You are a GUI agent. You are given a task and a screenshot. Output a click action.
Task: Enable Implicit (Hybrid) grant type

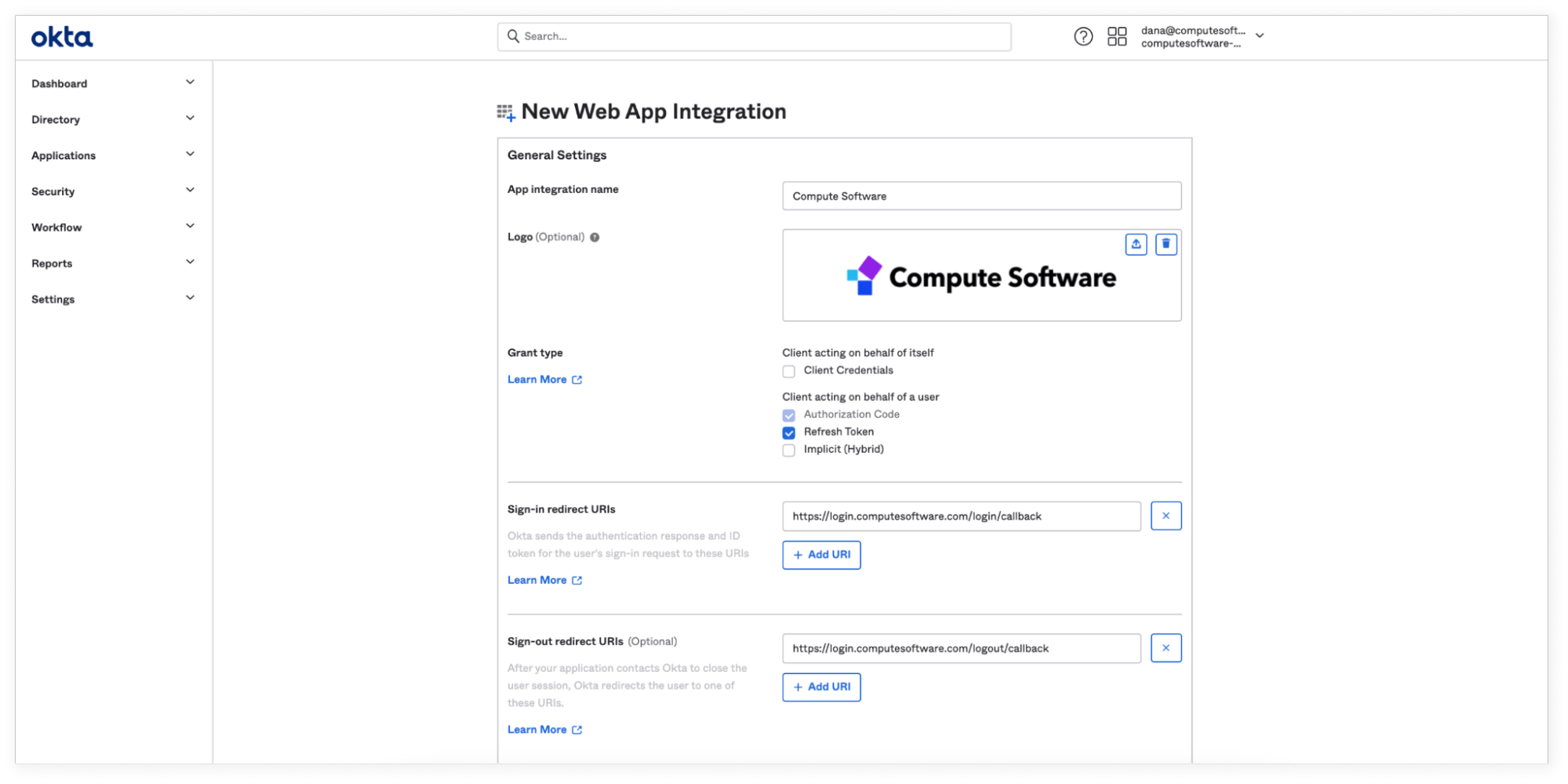[788, 450]
